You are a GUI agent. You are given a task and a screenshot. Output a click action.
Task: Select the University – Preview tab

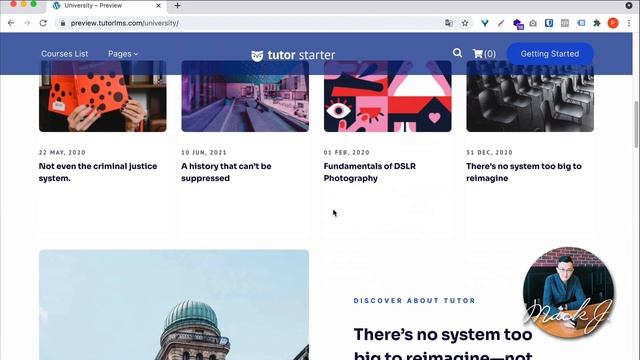(x=107, y=6)
